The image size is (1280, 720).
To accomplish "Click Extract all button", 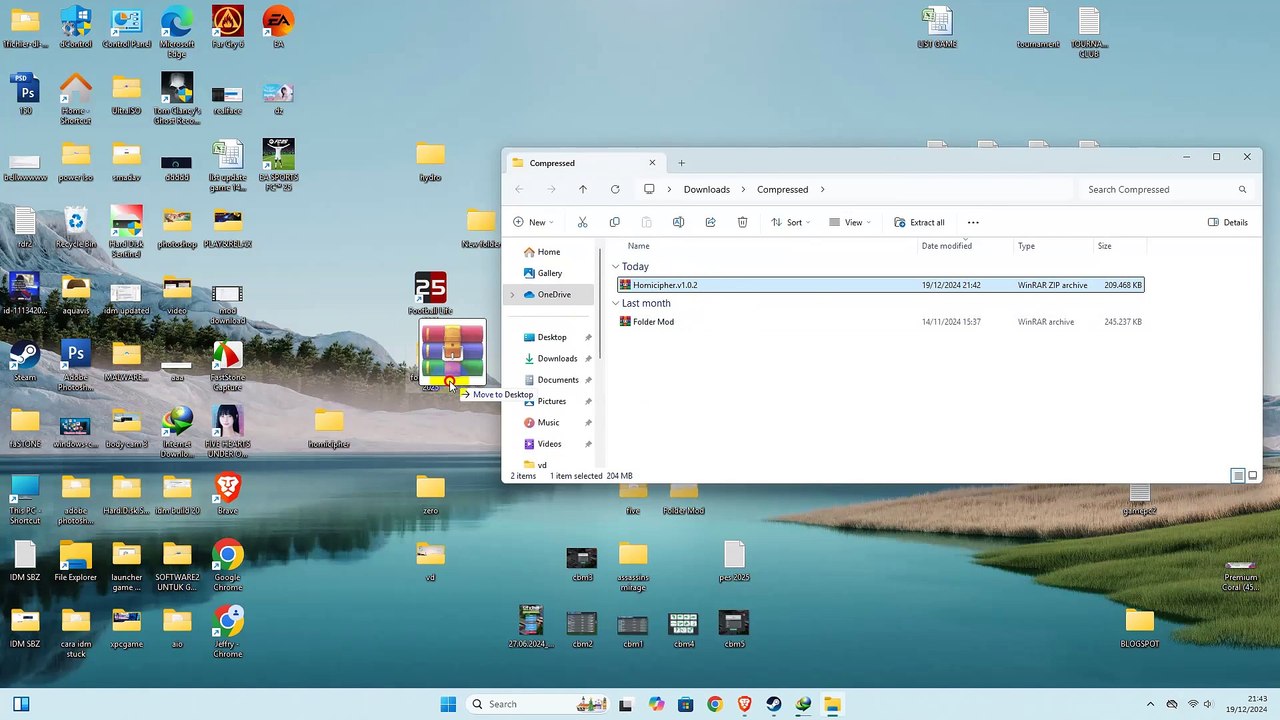I will coord(919,222).
